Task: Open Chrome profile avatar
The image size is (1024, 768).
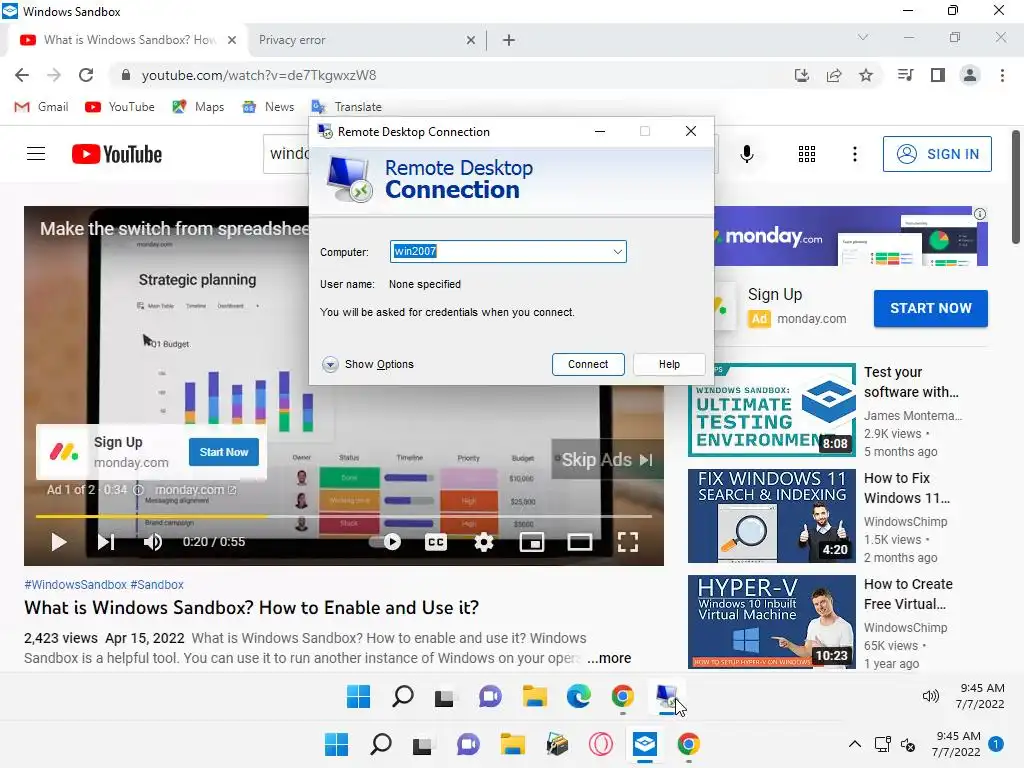Action: tap(970, 75)
